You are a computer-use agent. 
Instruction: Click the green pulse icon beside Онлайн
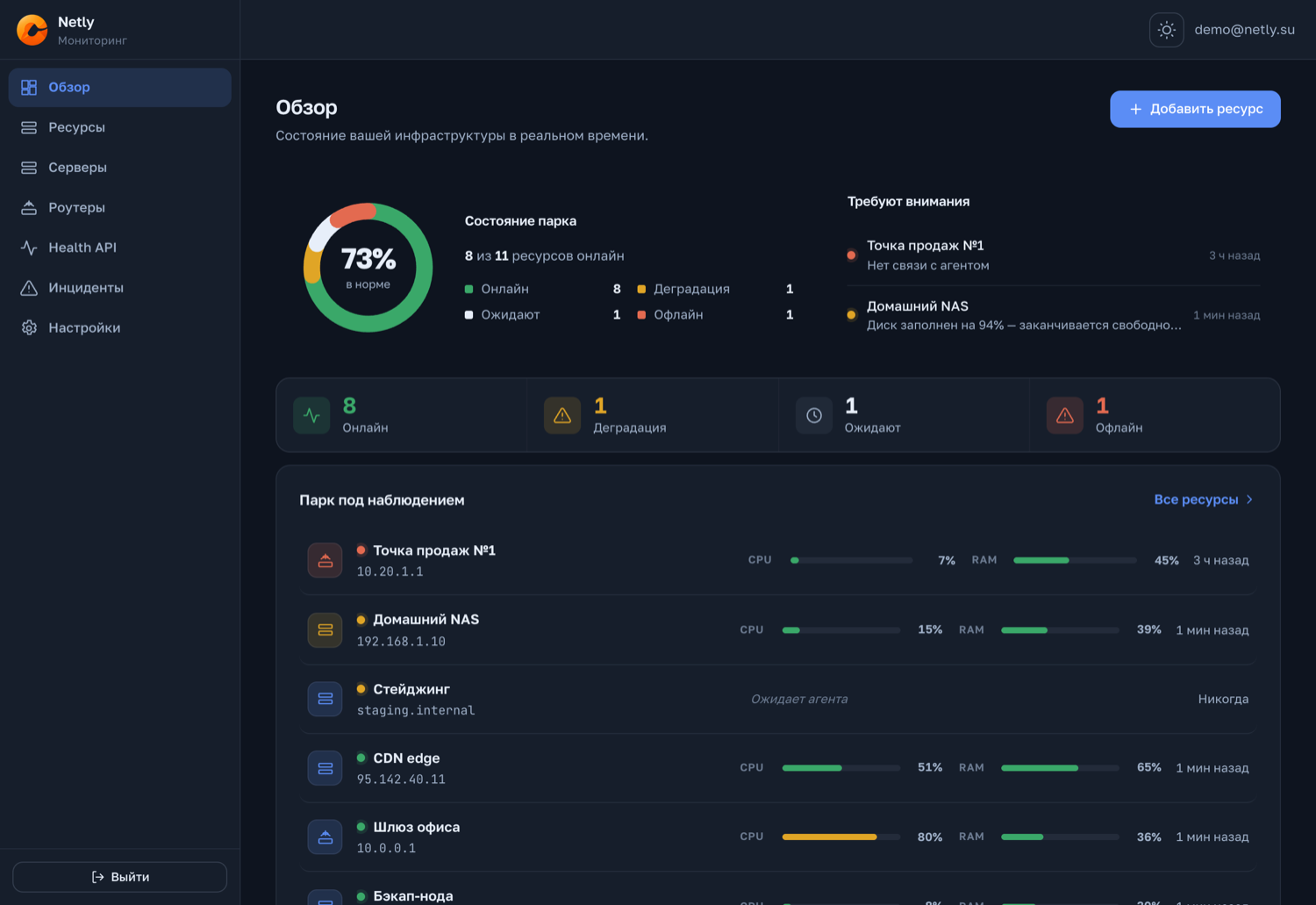(x=311, y=415)
